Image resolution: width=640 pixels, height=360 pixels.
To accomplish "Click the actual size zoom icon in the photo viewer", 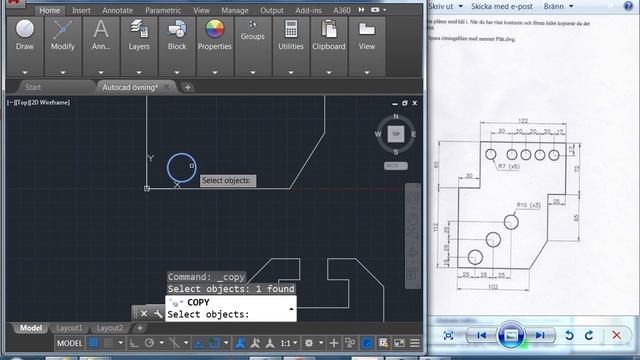I will [x=448, y=336].
